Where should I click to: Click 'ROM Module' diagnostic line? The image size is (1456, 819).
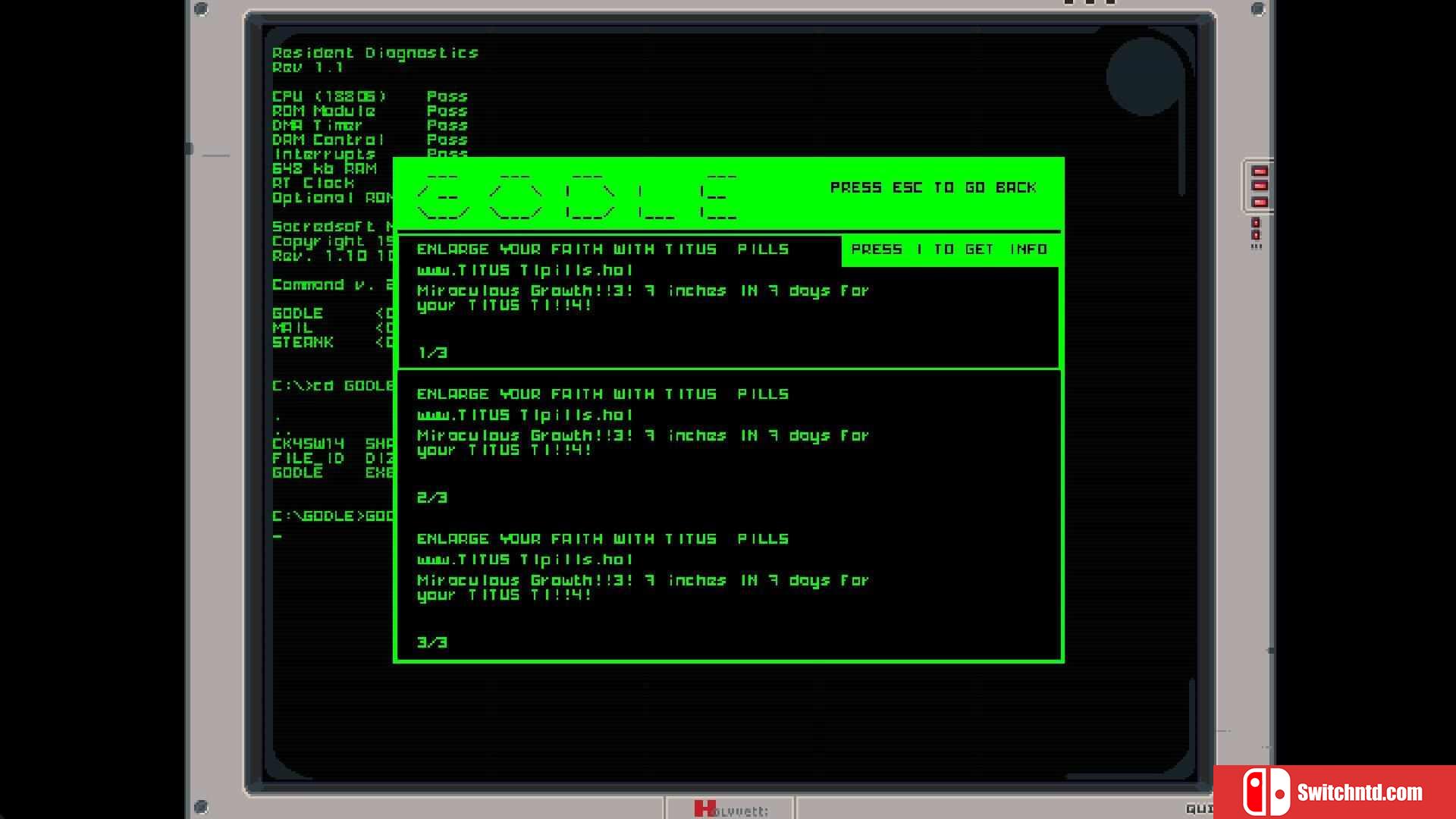tap(324, 111)
